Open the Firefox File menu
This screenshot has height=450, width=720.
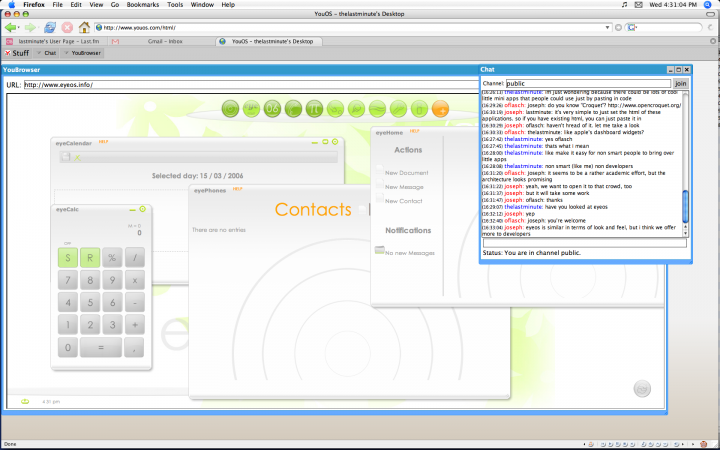(57, 5)
